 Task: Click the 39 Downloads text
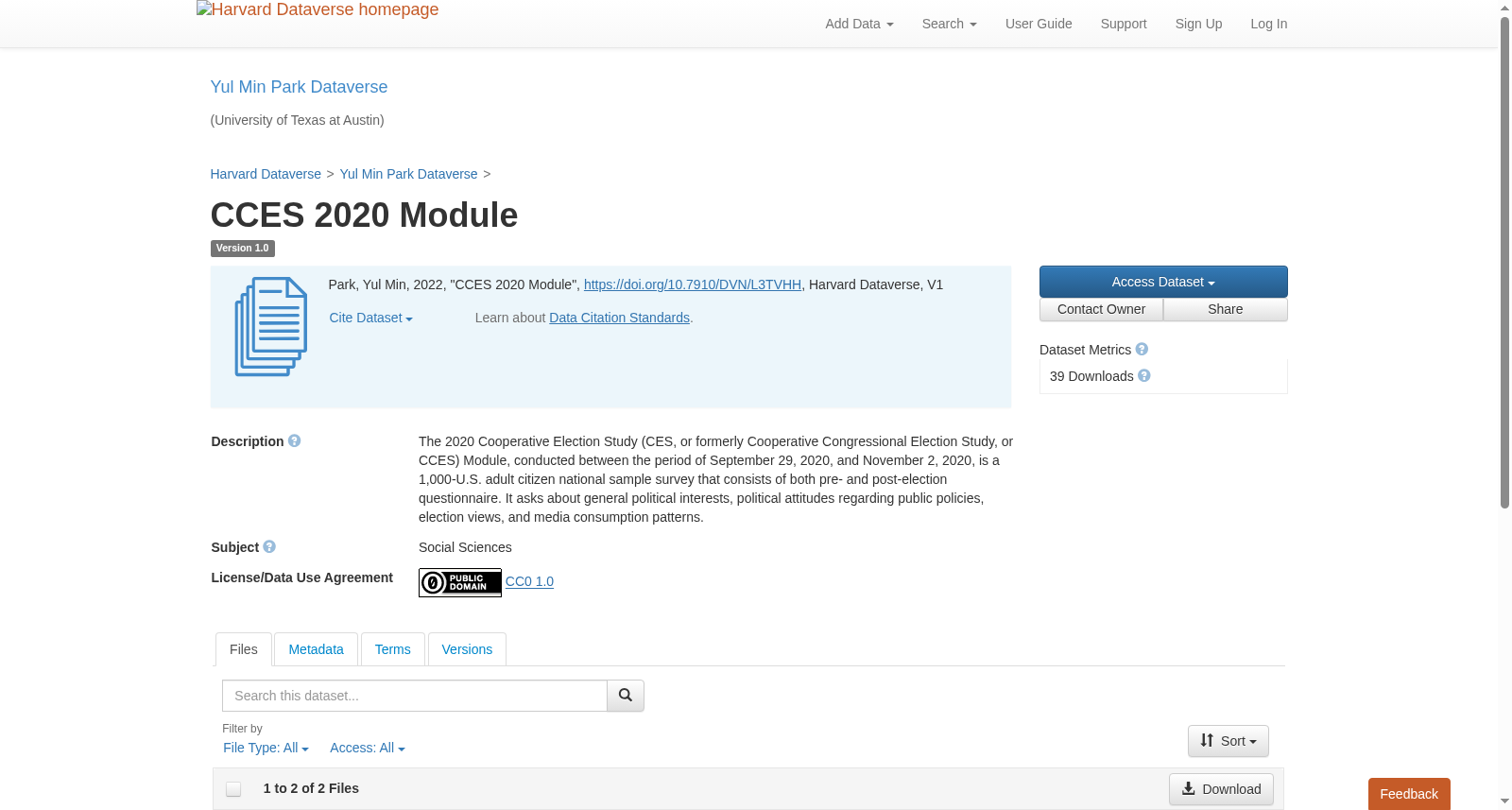pos(1091,376)
